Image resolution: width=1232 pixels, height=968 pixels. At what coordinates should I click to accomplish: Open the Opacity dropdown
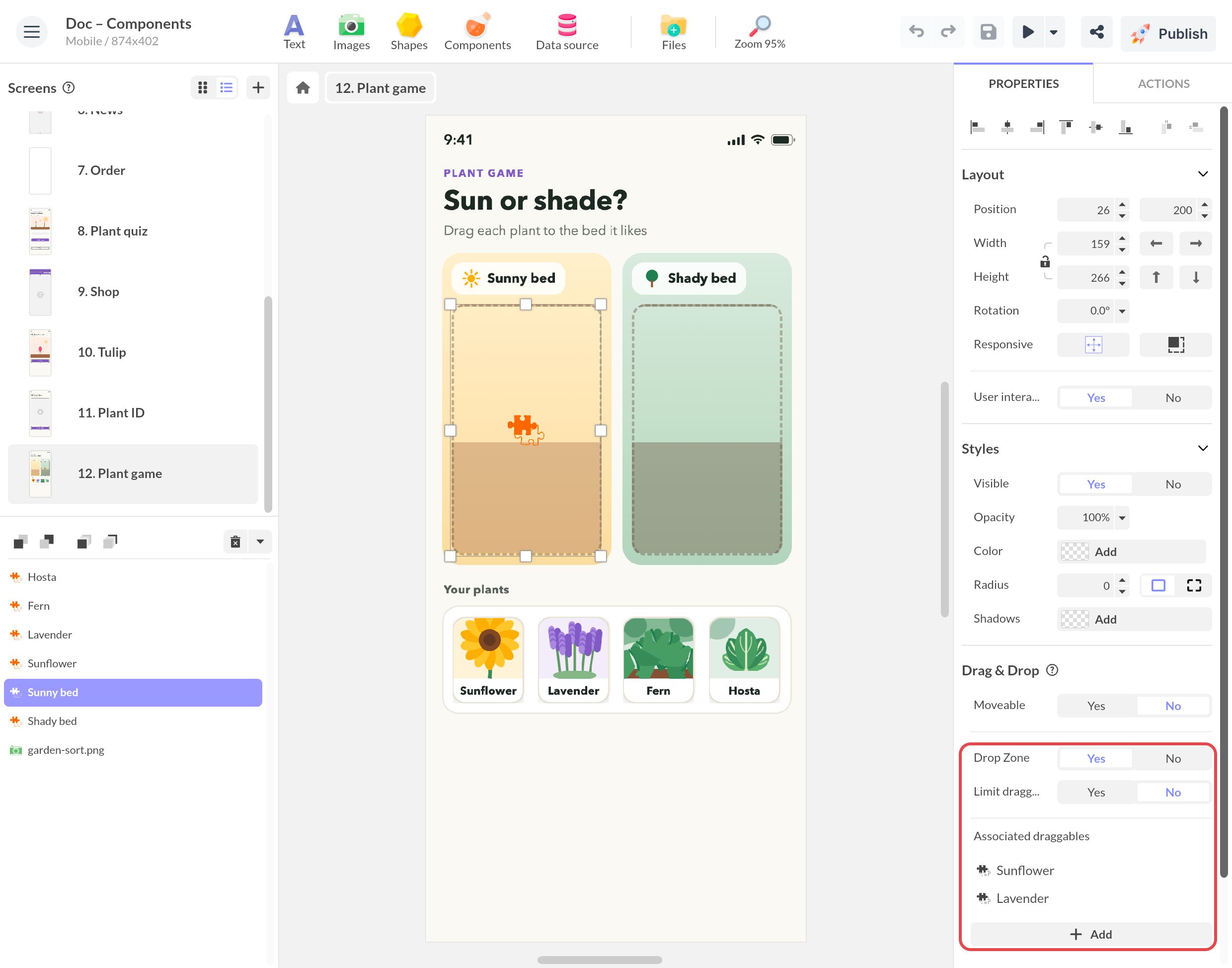tap(1122, 517)
